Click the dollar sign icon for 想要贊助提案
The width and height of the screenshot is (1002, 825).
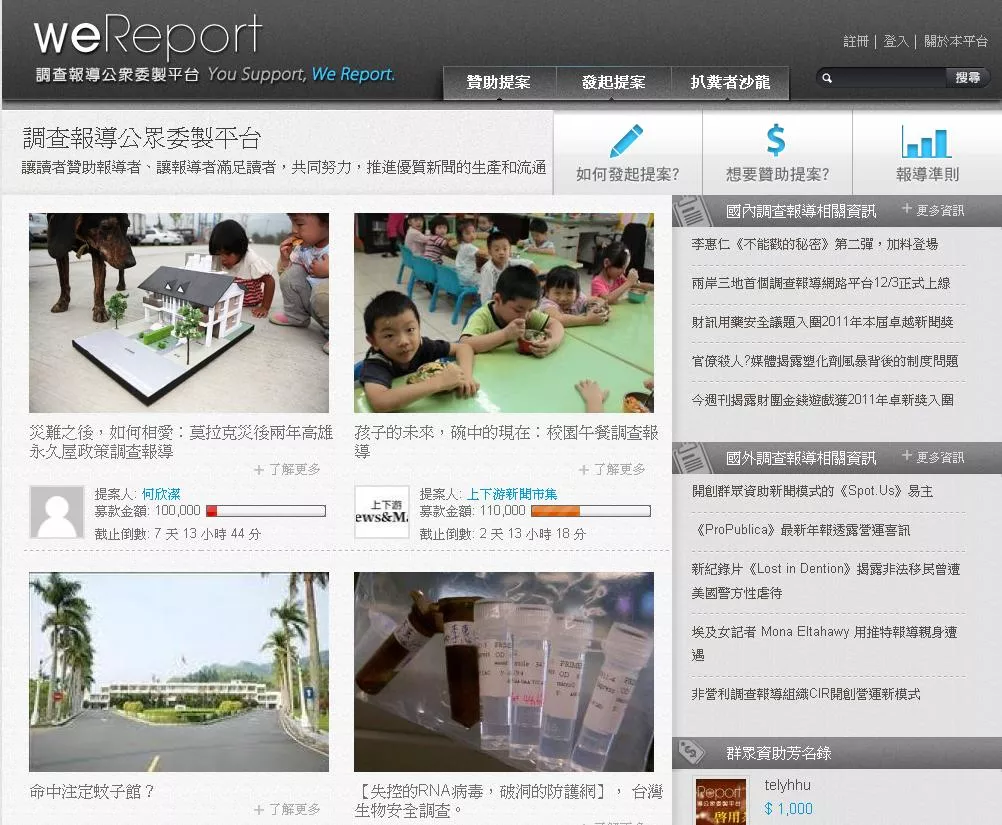(x=776, y=141)
